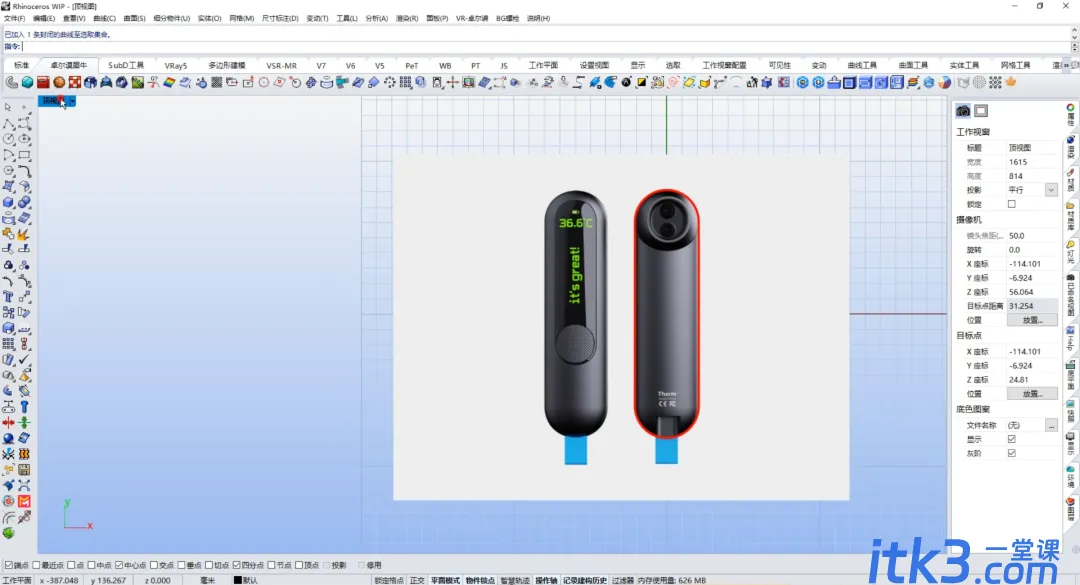This screenshot has height=585, width=1080.
Task: Toggle the 锁定 lock checkbox in viewport panel
Action: click(x=1012, y=204)
